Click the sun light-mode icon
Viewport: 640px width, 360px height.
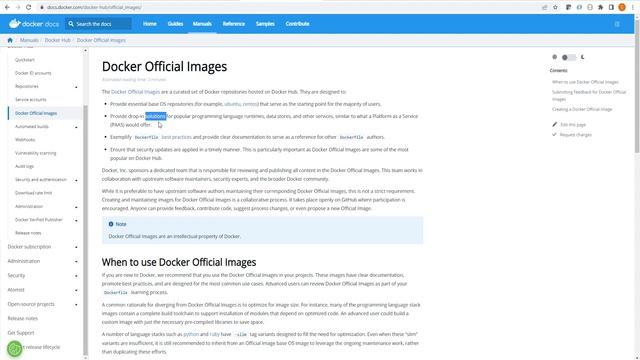[554, 57]
